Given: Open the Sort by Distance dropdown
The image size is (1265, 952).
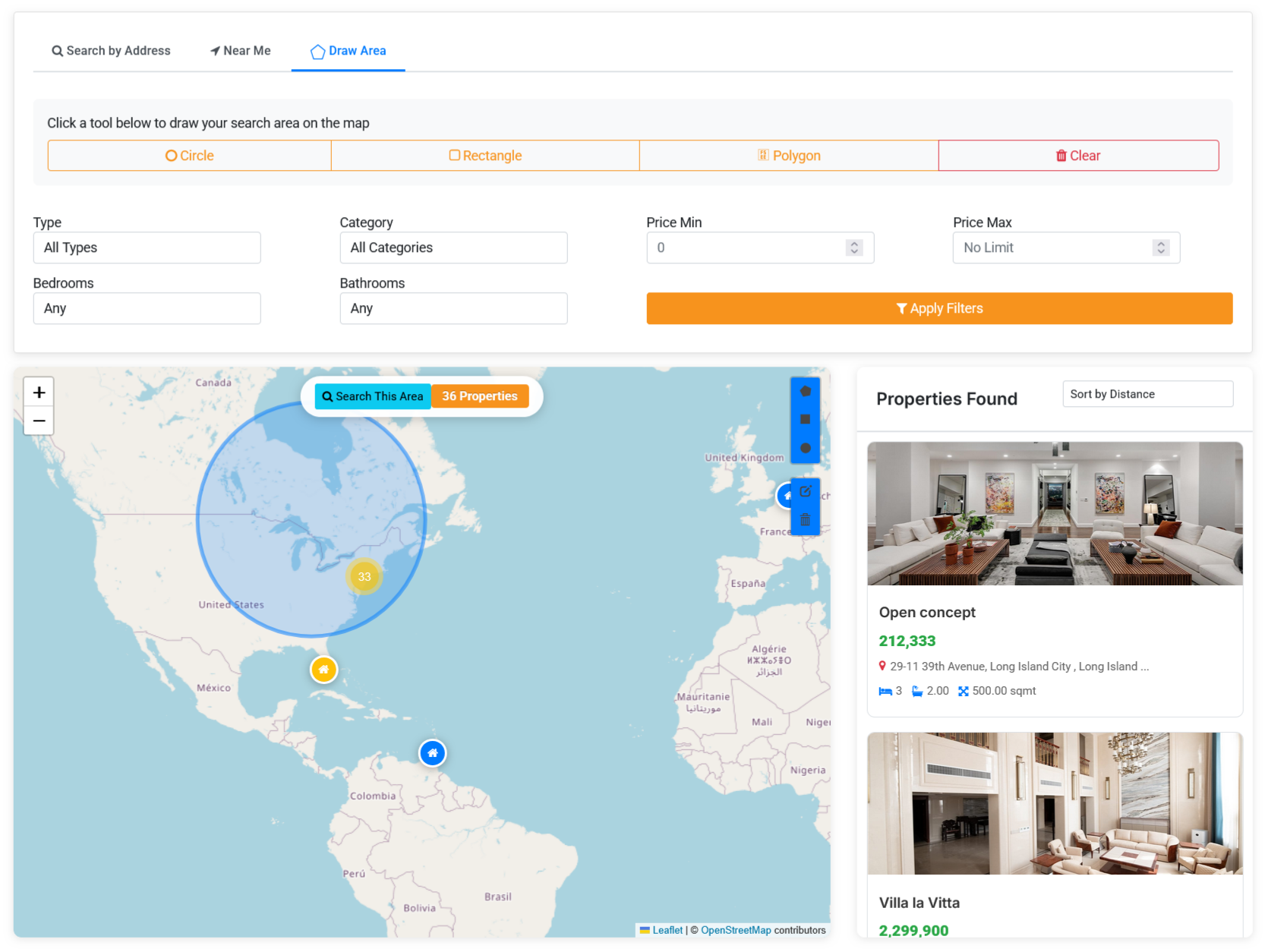Looking at the screenshot, I should coord(1147,393).
